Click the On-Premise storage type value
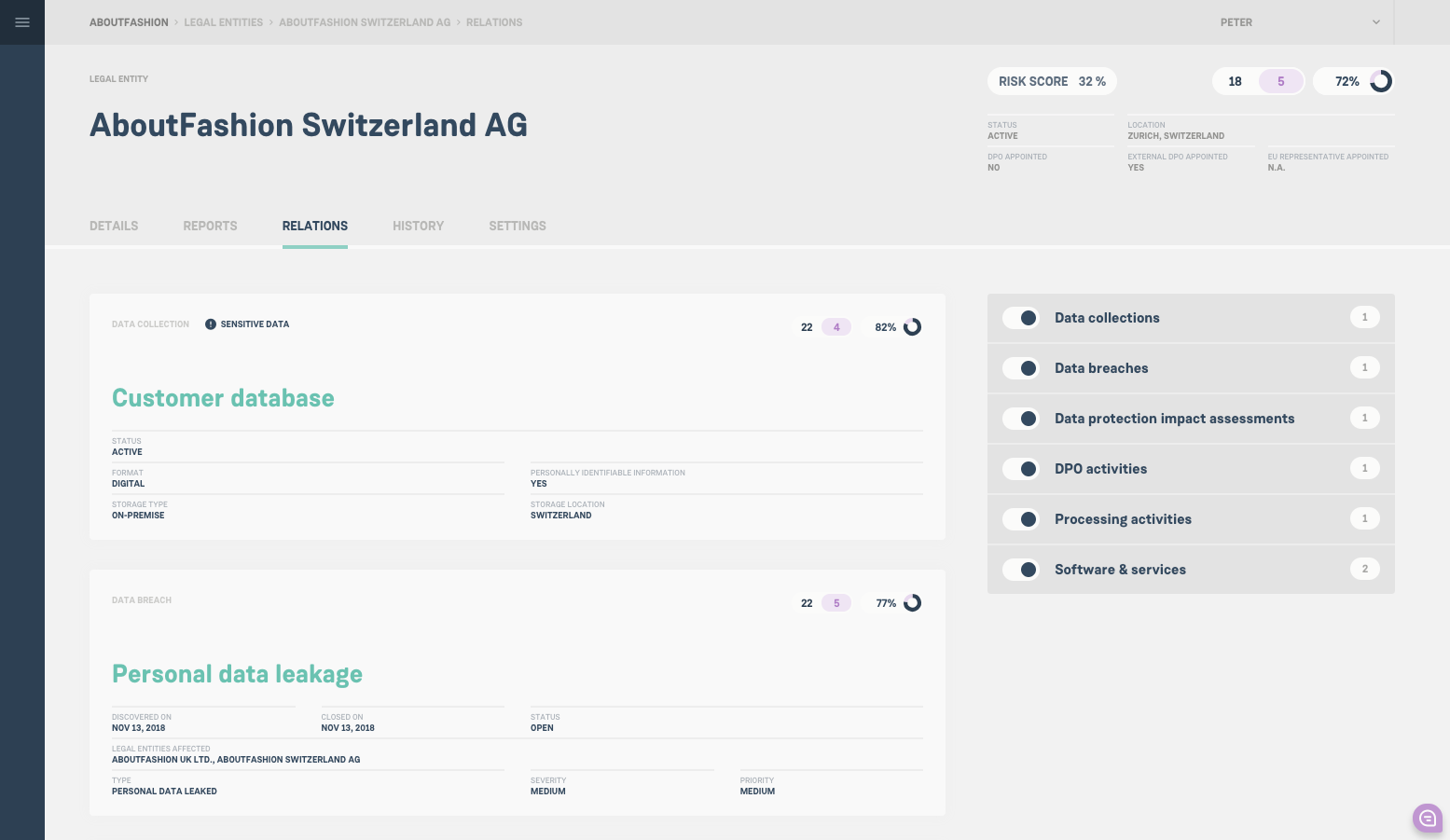 [x=138, y=516]
